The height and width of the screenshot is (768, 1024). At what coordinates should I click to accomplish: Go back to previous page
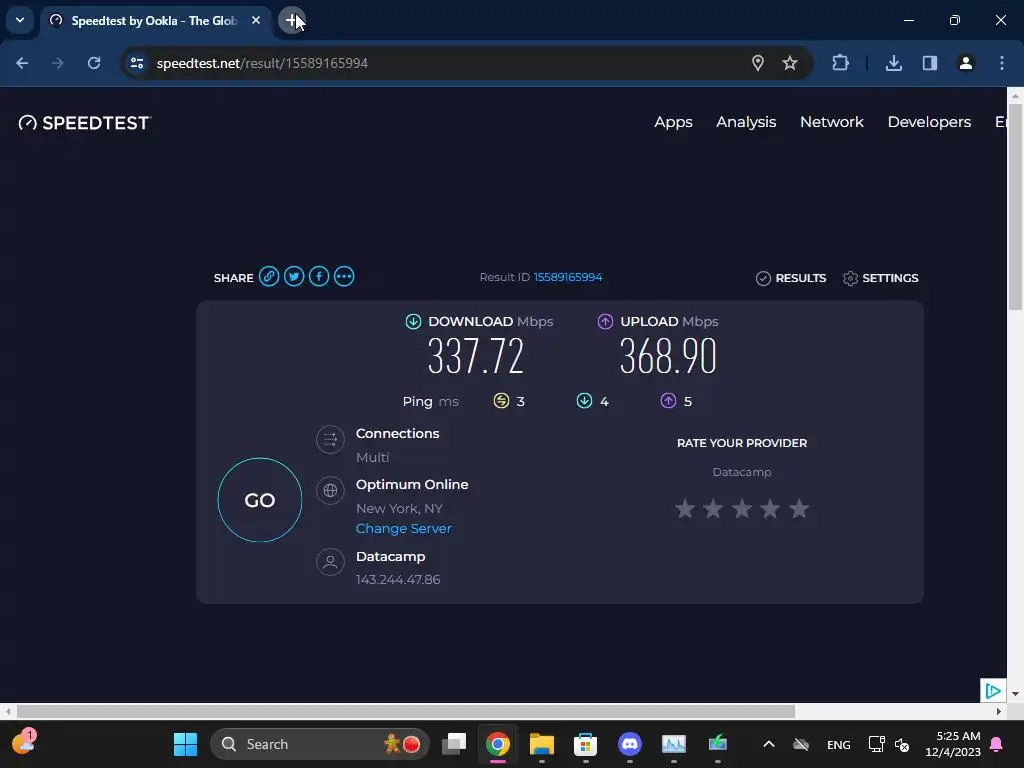point(22,63)
